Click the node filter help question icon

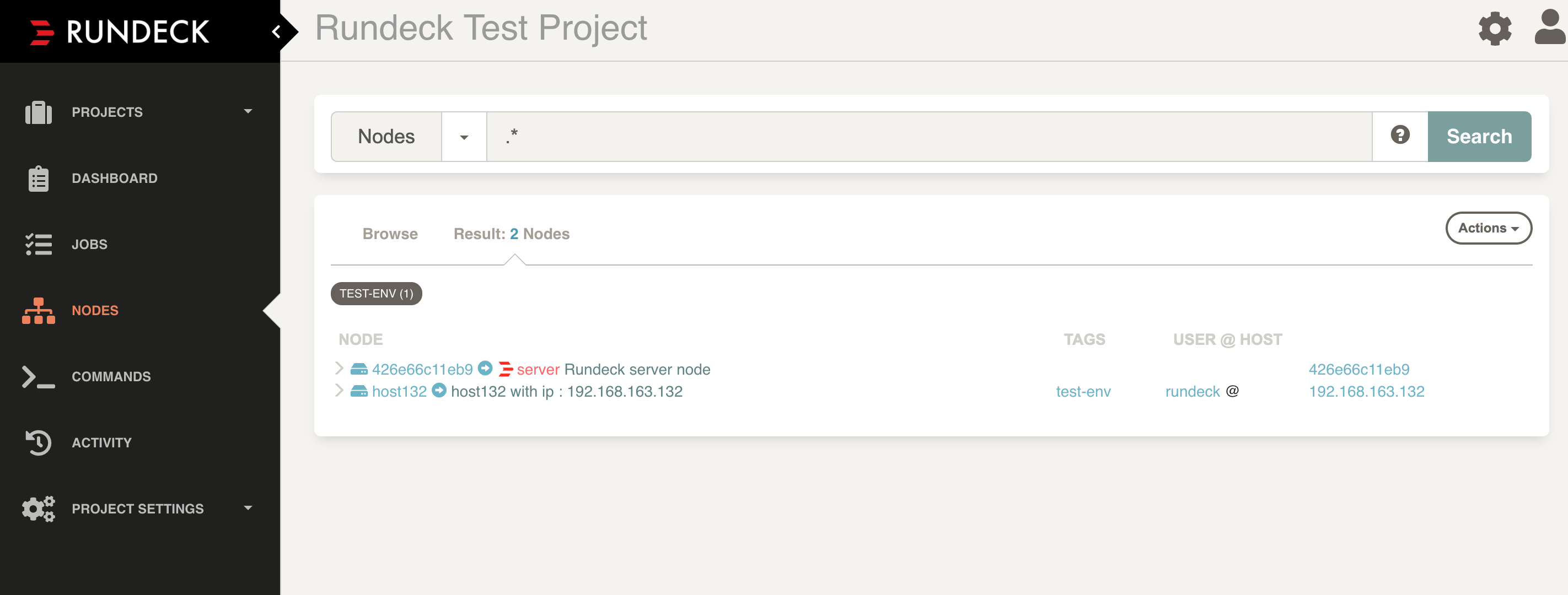tap(1400, 136)
